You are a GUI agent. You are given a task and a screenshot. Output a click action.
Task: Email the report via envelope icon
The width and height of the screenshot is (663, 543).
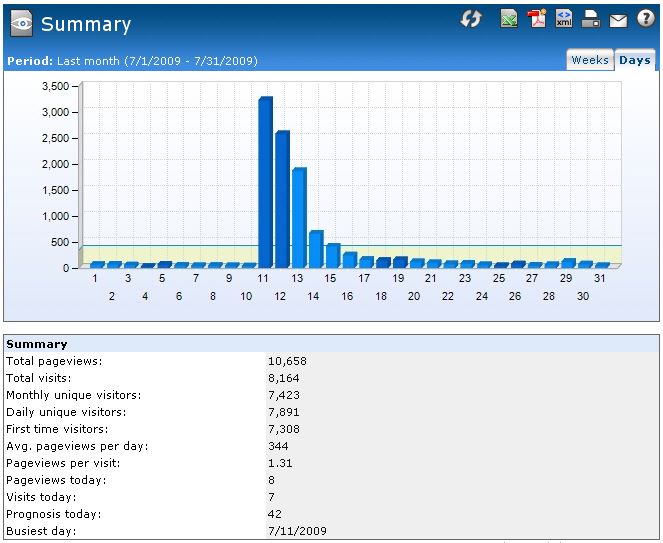[618, 19]
